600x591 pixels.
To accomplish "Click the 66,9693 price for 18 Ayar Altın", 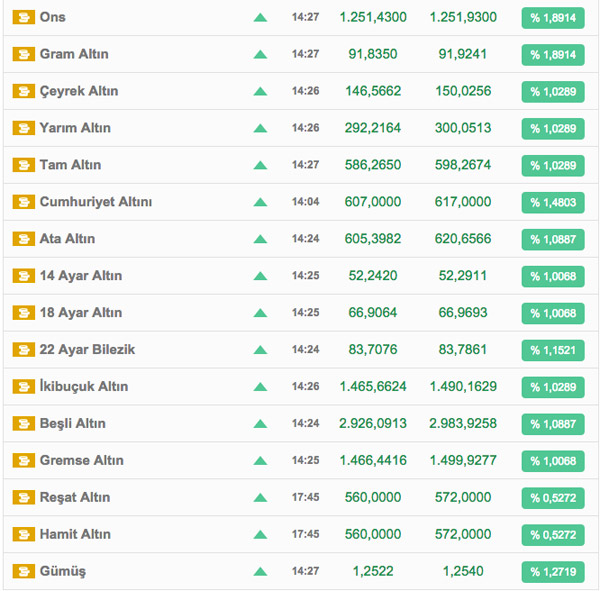I will click(463, 313).
